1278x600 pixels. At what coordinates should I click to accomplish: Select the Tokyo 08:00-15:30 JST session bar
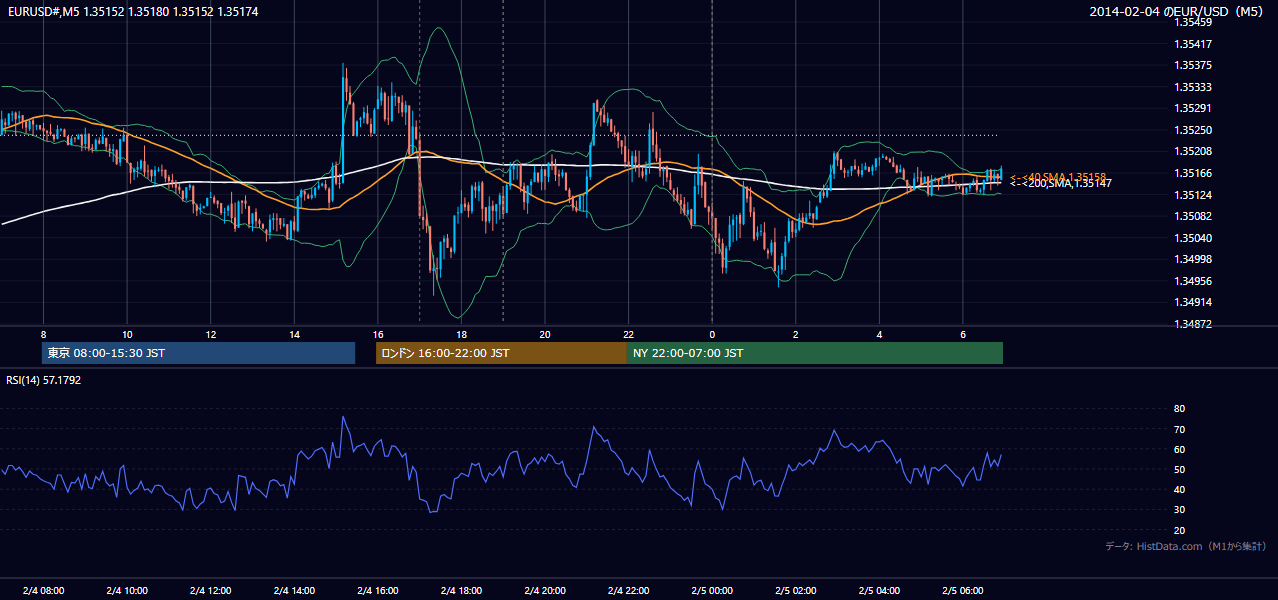pos(199,353)
